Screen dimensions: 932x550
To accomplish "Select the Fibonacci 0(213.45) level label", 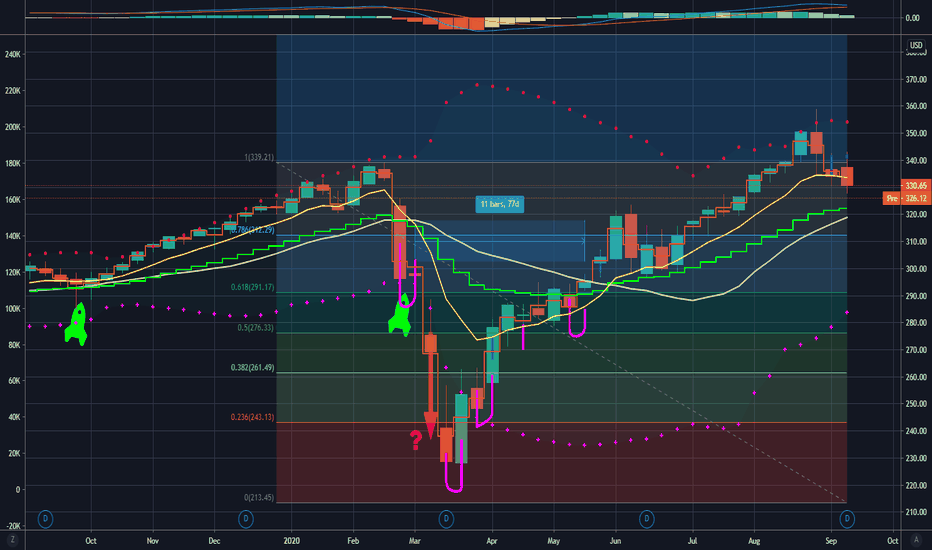I will click(259, 497).
